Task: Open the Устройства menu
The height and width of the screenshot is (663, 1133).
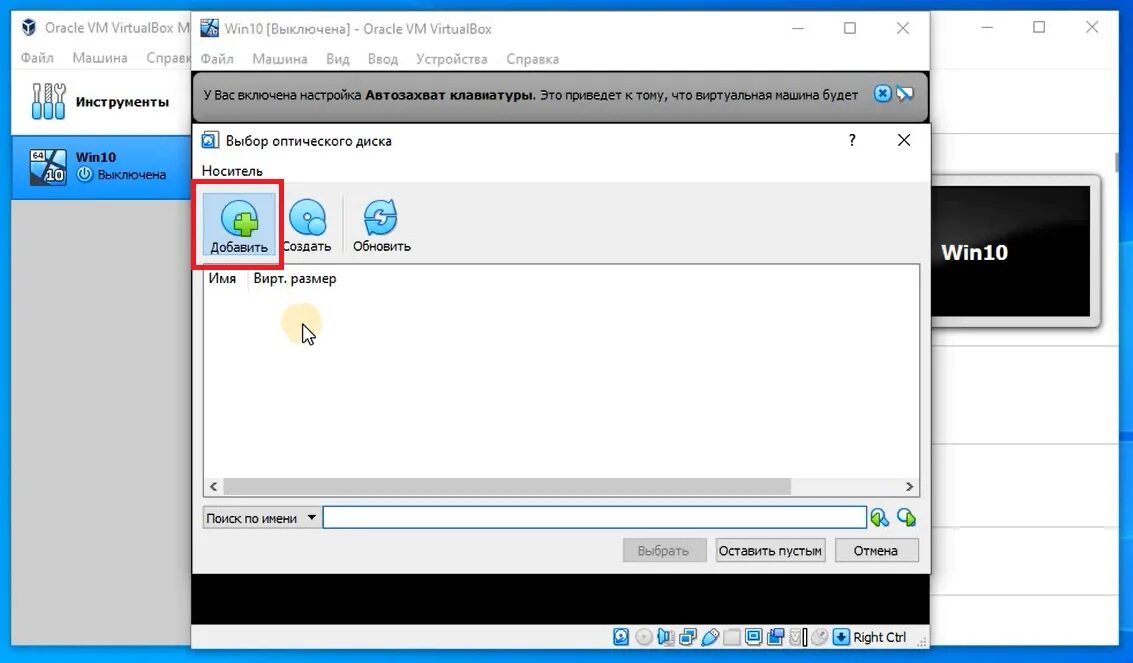Action: click(452, 59)
